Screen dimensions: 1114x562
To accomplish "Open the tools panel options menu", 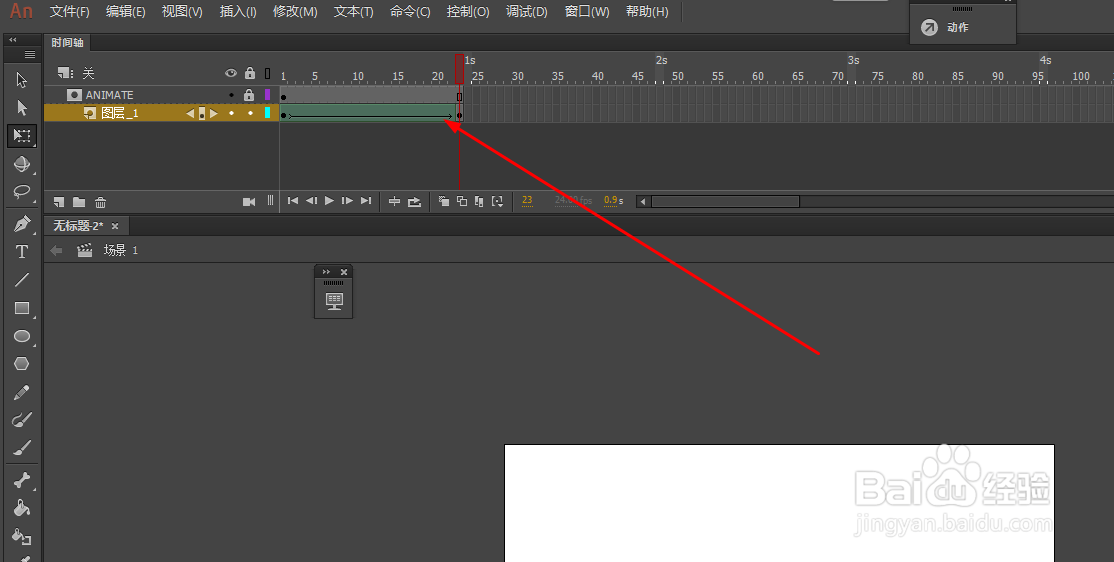I will point(29,55).
